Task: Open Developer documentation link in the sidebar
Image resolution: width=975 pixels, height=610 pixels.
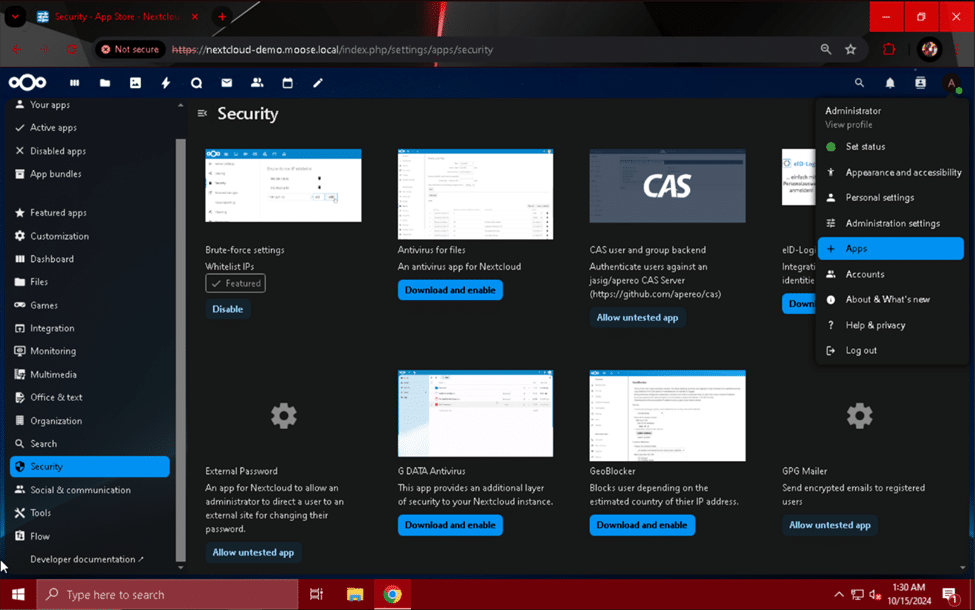Action: click(87, 560)
